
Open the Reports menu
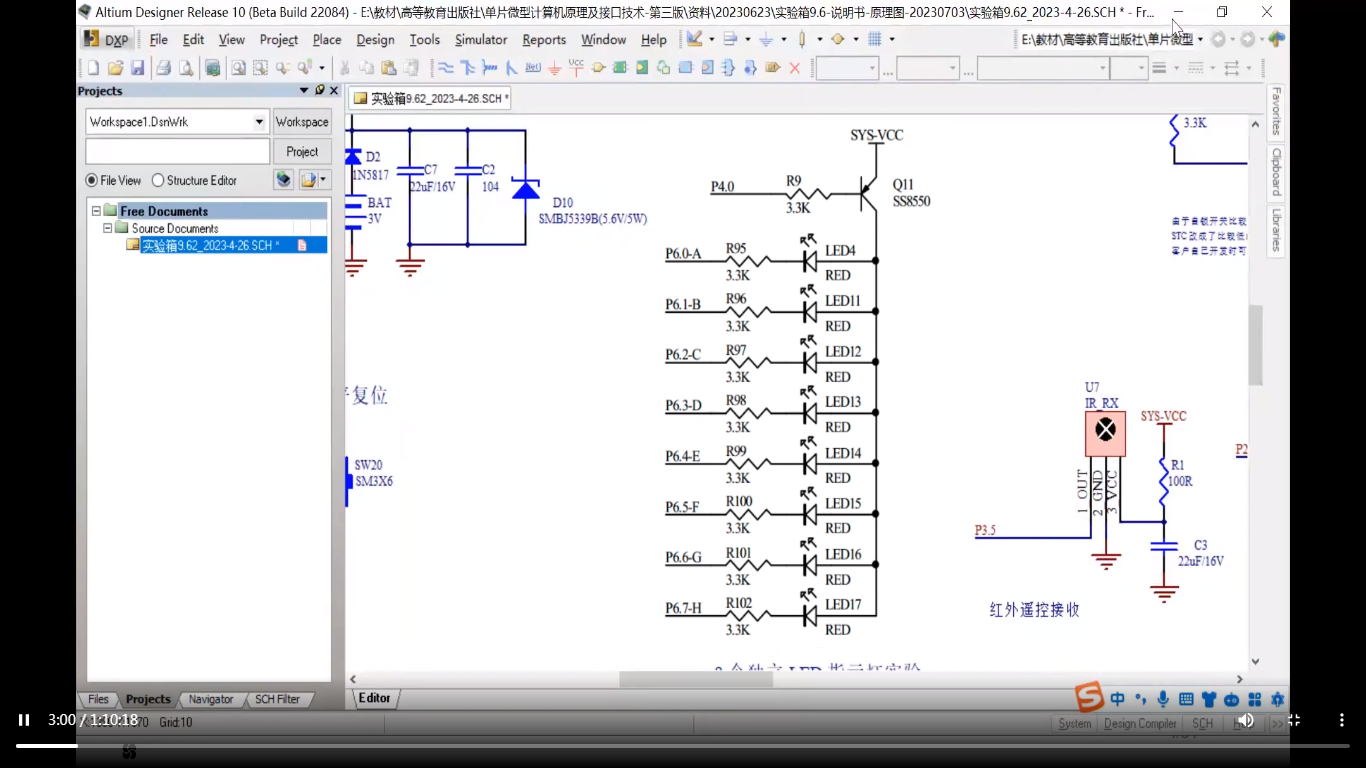pyautogui.click(x=544, y=40)
